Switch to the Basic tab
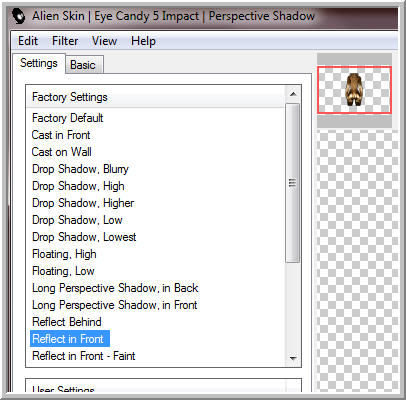Viewport: 406px width, 400px height. [x=84, y=65]
